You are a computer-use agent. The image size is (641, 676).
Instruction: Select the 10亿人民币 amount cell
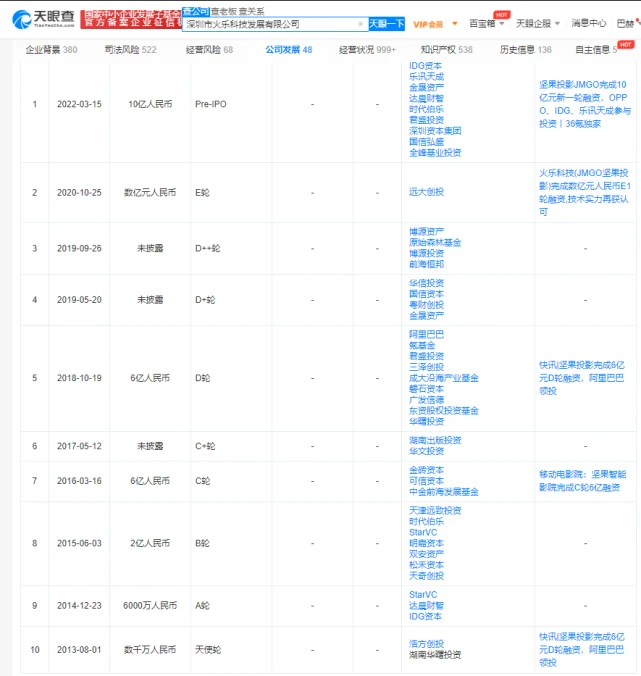pos(150,104)
